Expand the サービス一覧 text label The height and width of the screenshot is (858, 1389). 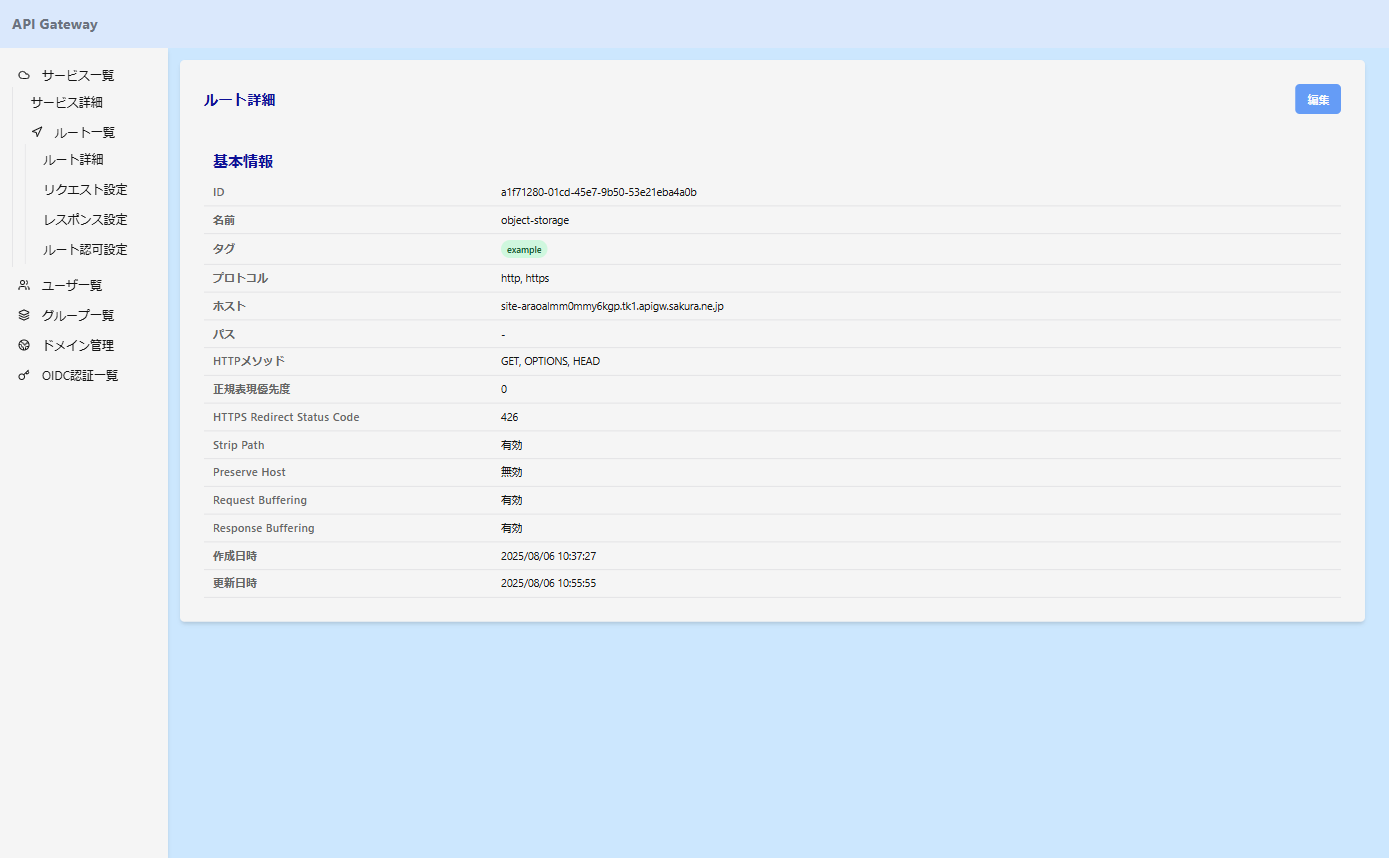78,75
